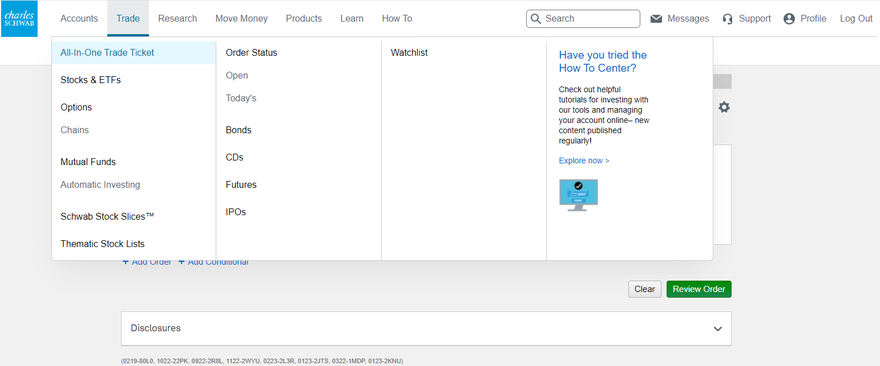The width and height of the screenshot is (880, 366).
Task: Click the Review Order button
Action: (699, 289)
